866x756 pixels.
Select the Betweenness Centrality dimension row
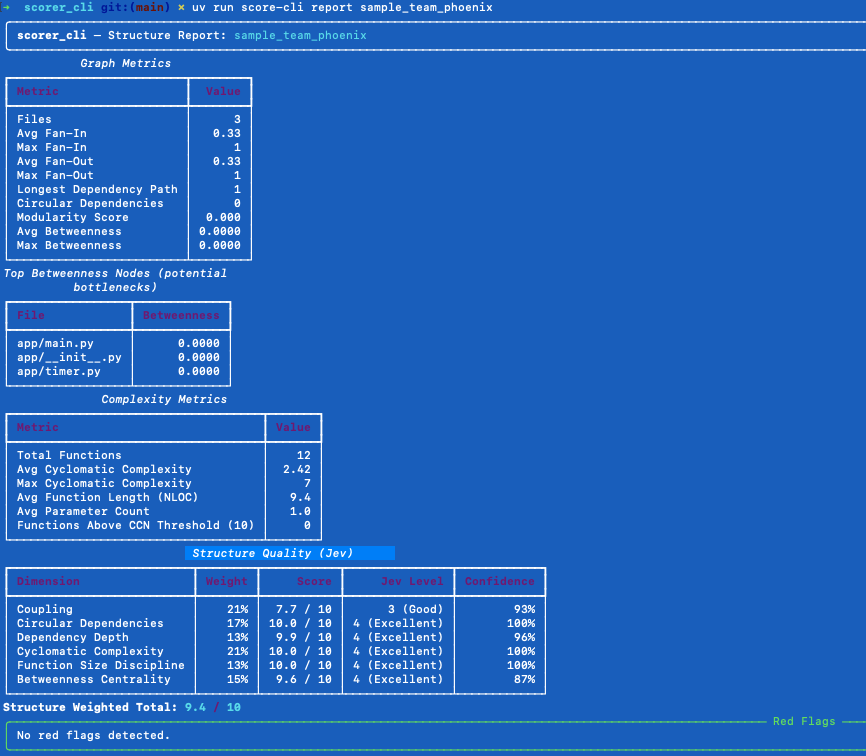[x=276, y=679]
